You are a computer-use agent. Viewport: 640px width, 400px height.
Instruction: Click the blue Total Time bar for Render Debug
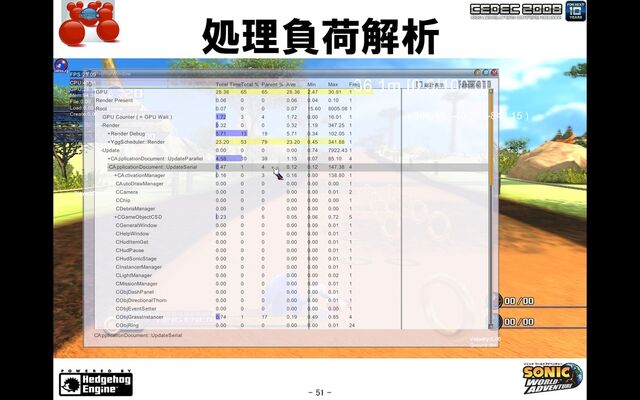point(231,134)
